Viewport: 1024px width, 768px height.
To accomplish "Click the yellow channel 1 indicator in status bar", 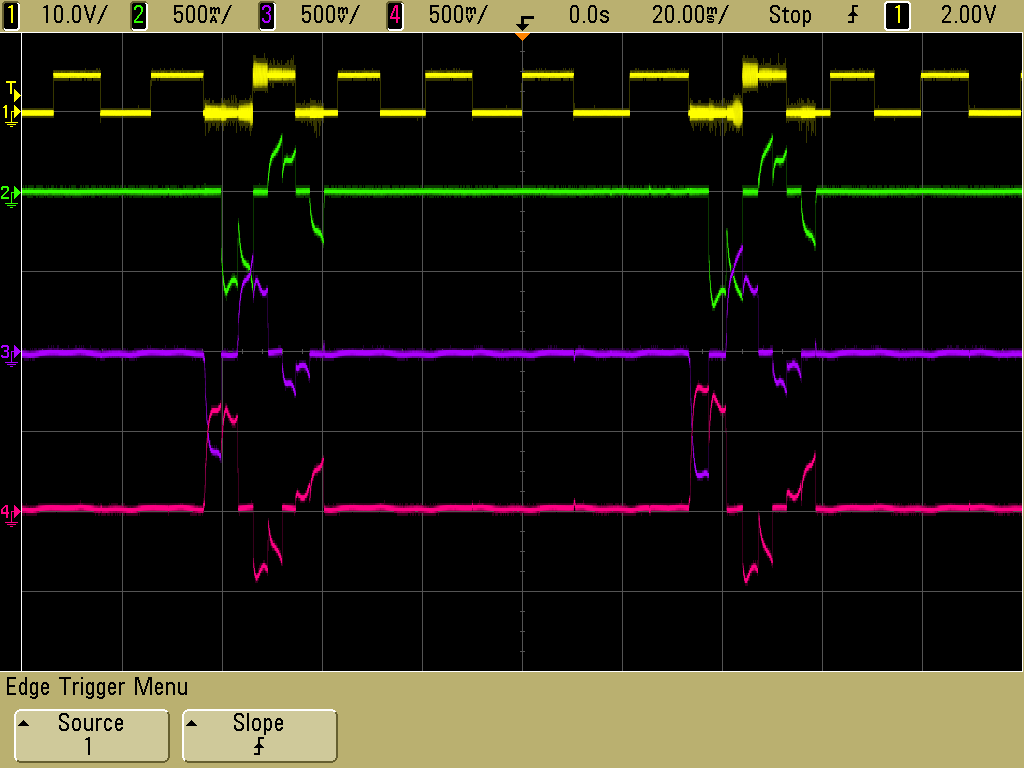I will click(11, 15).
